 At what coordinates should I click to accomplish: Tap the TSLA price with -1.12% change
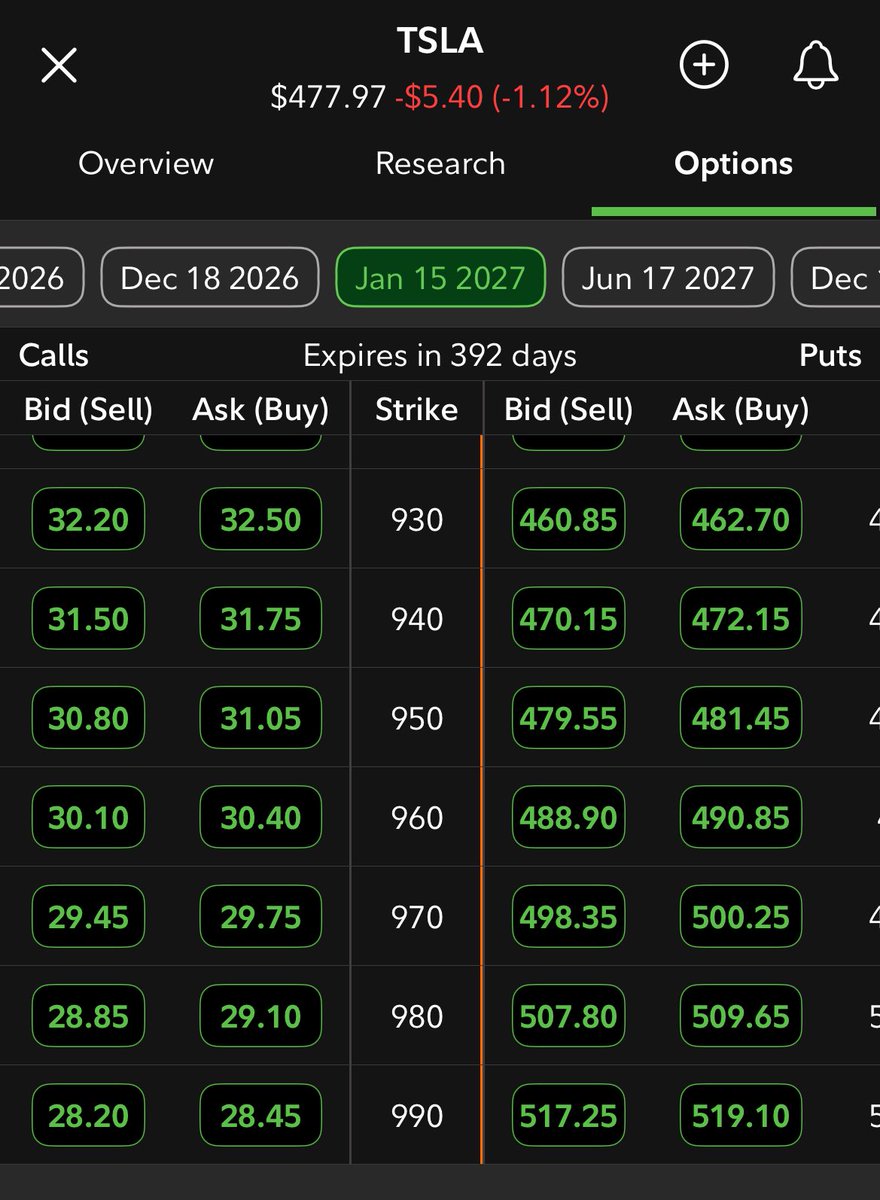[x=440, y=99]
